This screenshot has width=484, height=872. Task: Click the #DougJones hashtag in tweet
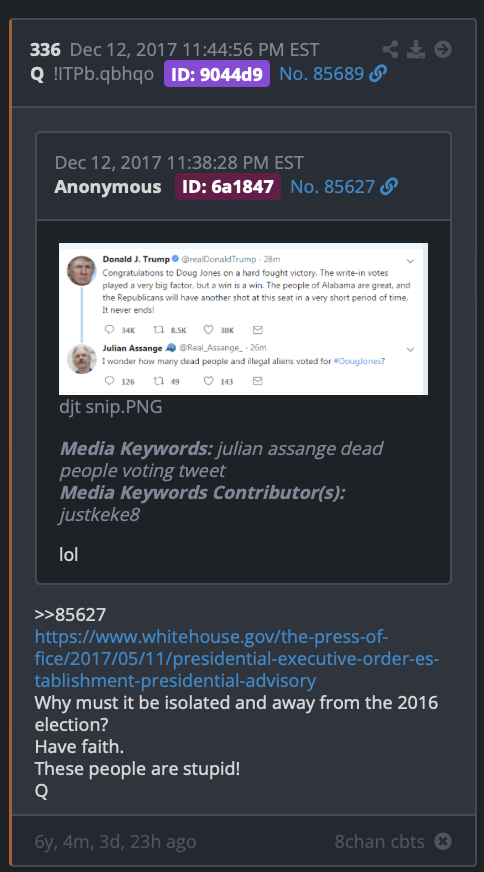[357, 361]
